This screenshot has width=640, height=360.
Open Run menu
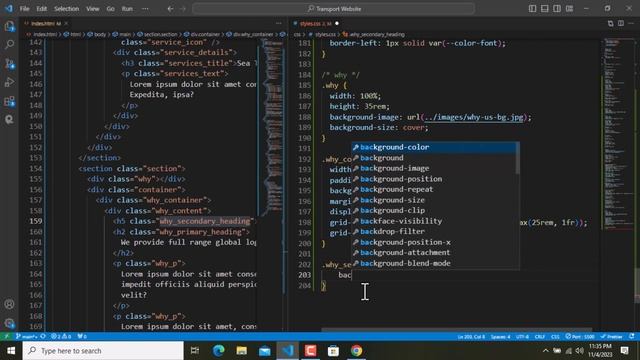[x=127, y=9]
